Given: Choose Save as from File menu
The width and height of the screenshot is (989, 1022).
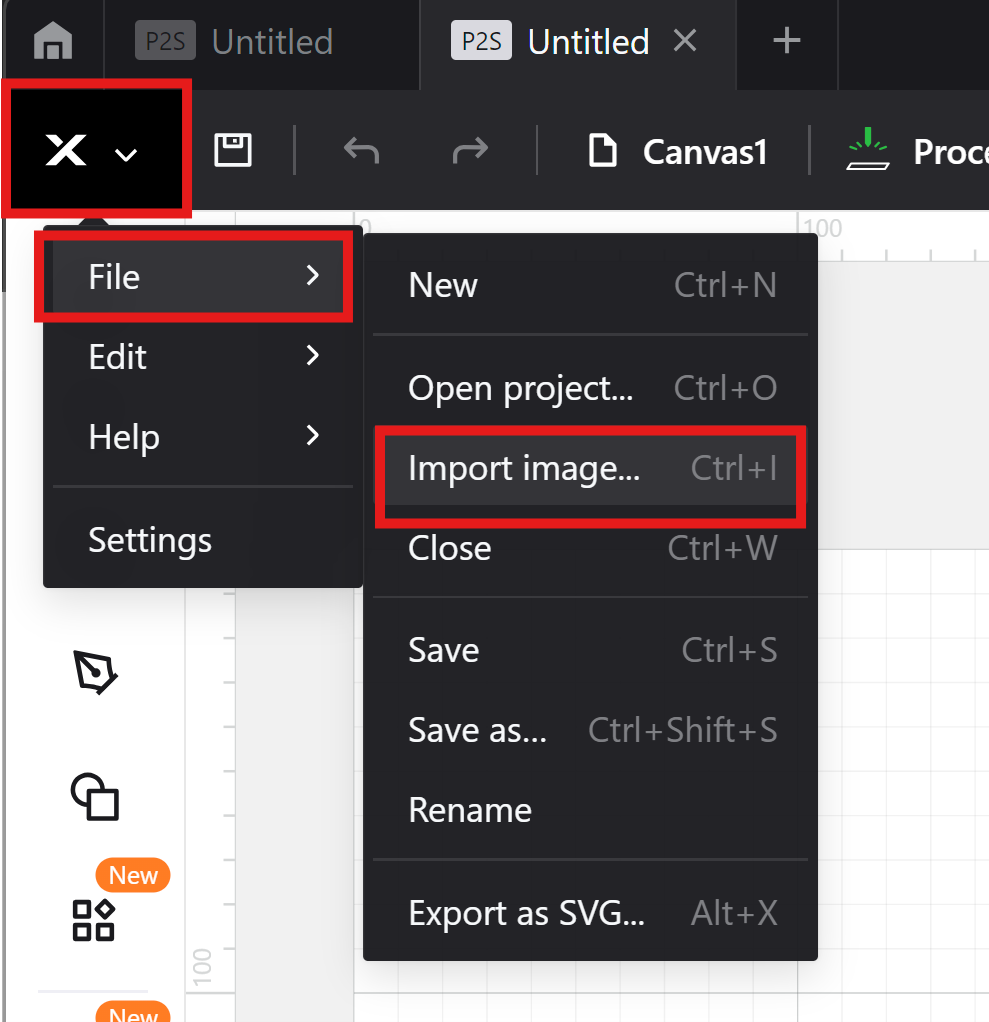Looking at the screenshot, I should pos(590,730).
